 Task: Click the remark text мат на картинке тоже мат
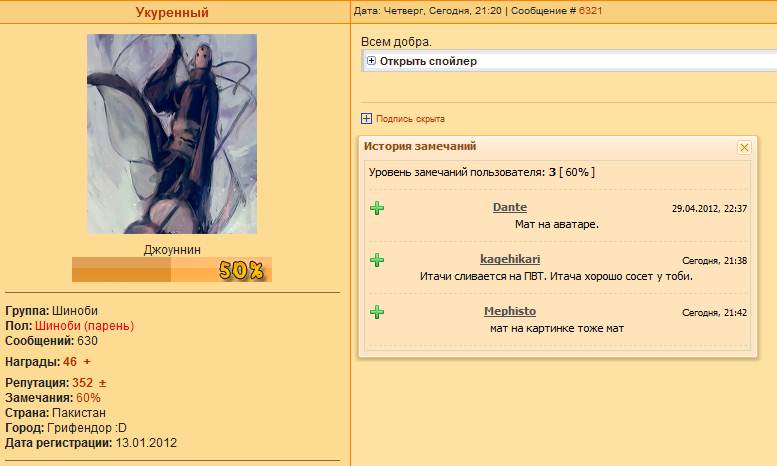pyautogui.click(x=557, y=328)
